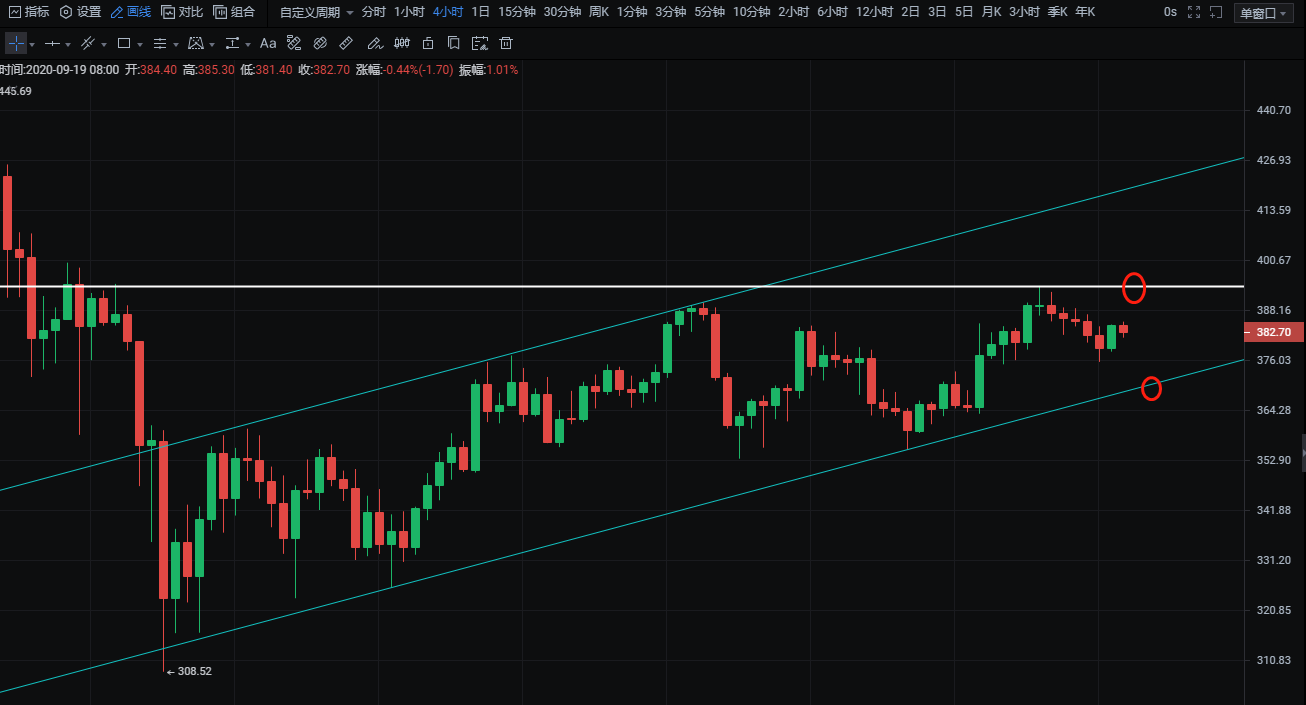The height and width of the screenshot is (705, 1306).
Task: Click the fullscreen expand icon
Action: tap(1192, 12)
